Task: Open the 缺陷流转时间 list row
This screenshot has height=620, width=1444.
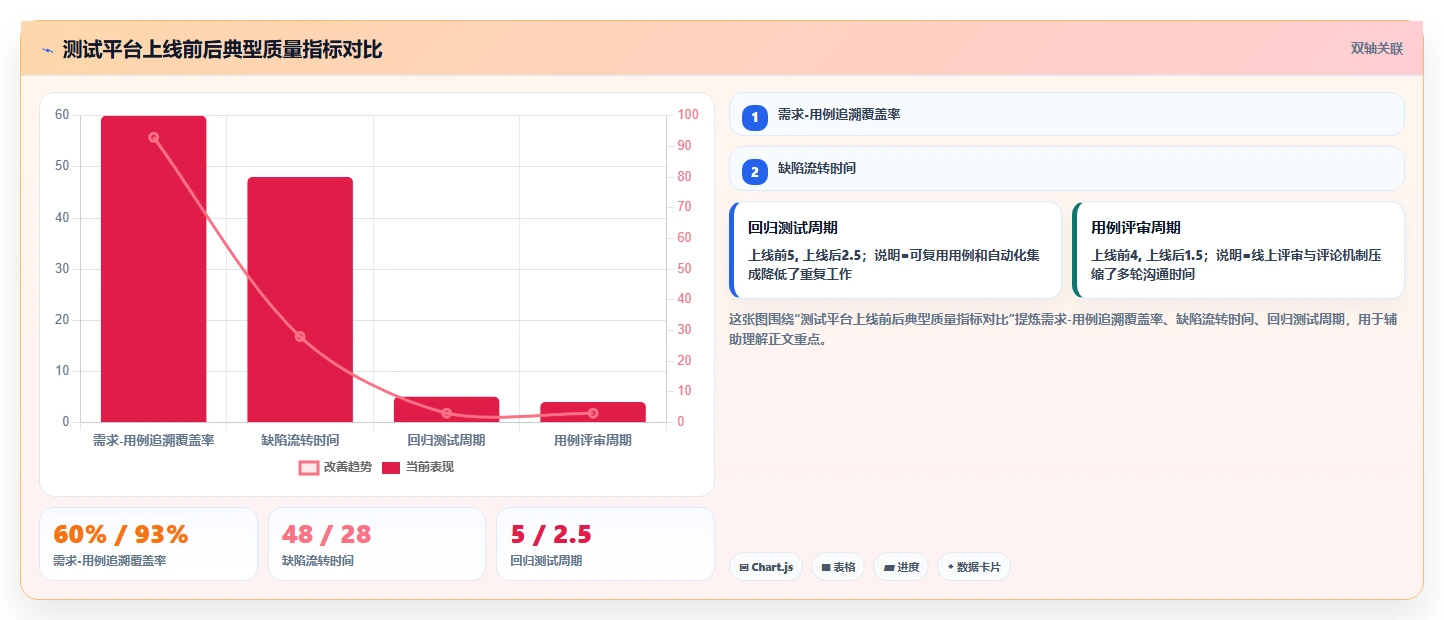Action: coord(1067,168)
